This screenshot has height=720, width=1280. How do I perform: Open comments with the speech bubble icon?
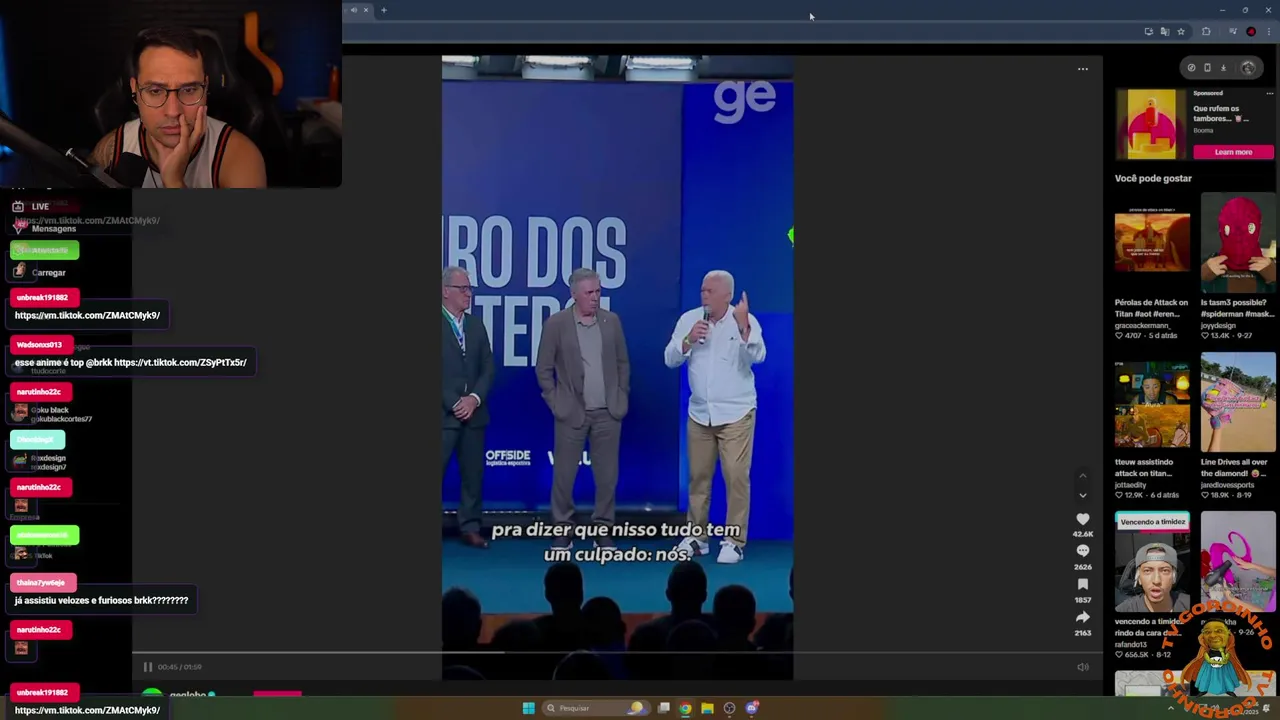(x=1082, y=551)
